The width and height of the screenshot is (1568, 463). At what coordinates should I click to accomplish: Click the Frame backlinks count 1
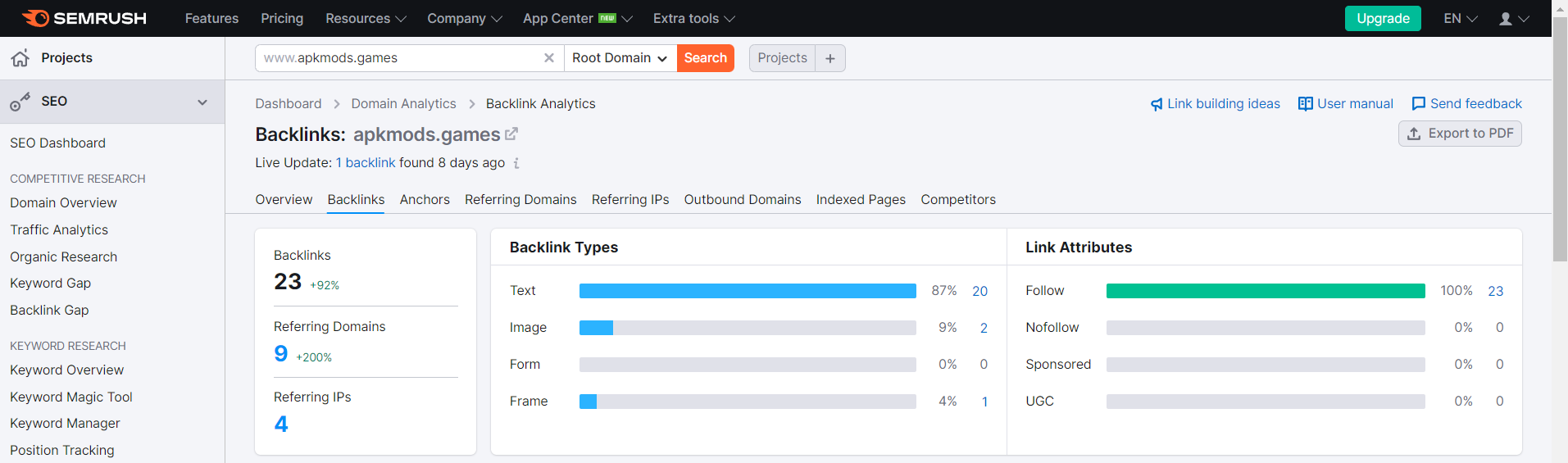(x=984, y=402)
